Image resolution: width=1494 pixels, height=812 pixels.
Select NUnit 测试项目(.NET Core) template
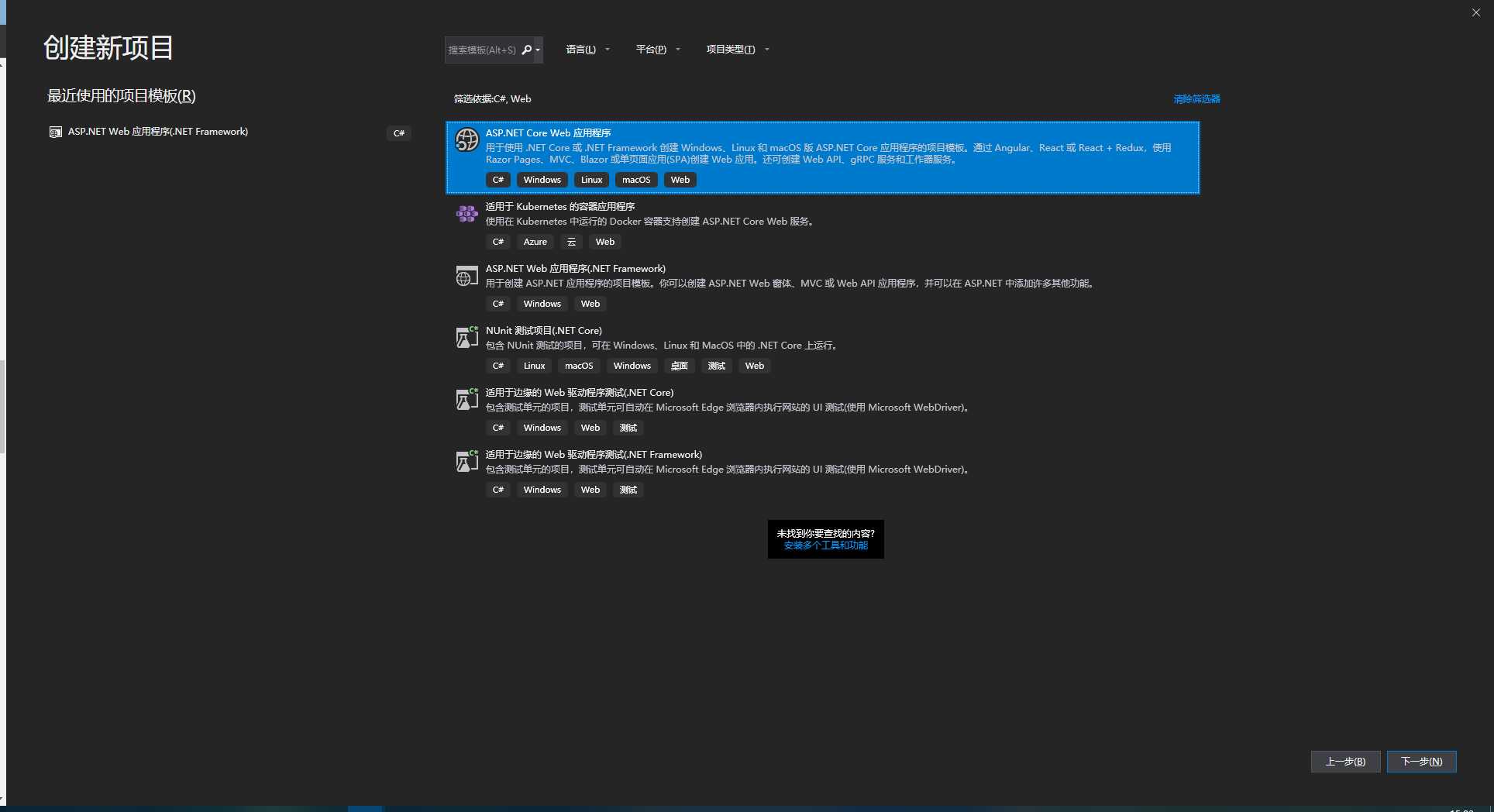(x=822, y=349)
